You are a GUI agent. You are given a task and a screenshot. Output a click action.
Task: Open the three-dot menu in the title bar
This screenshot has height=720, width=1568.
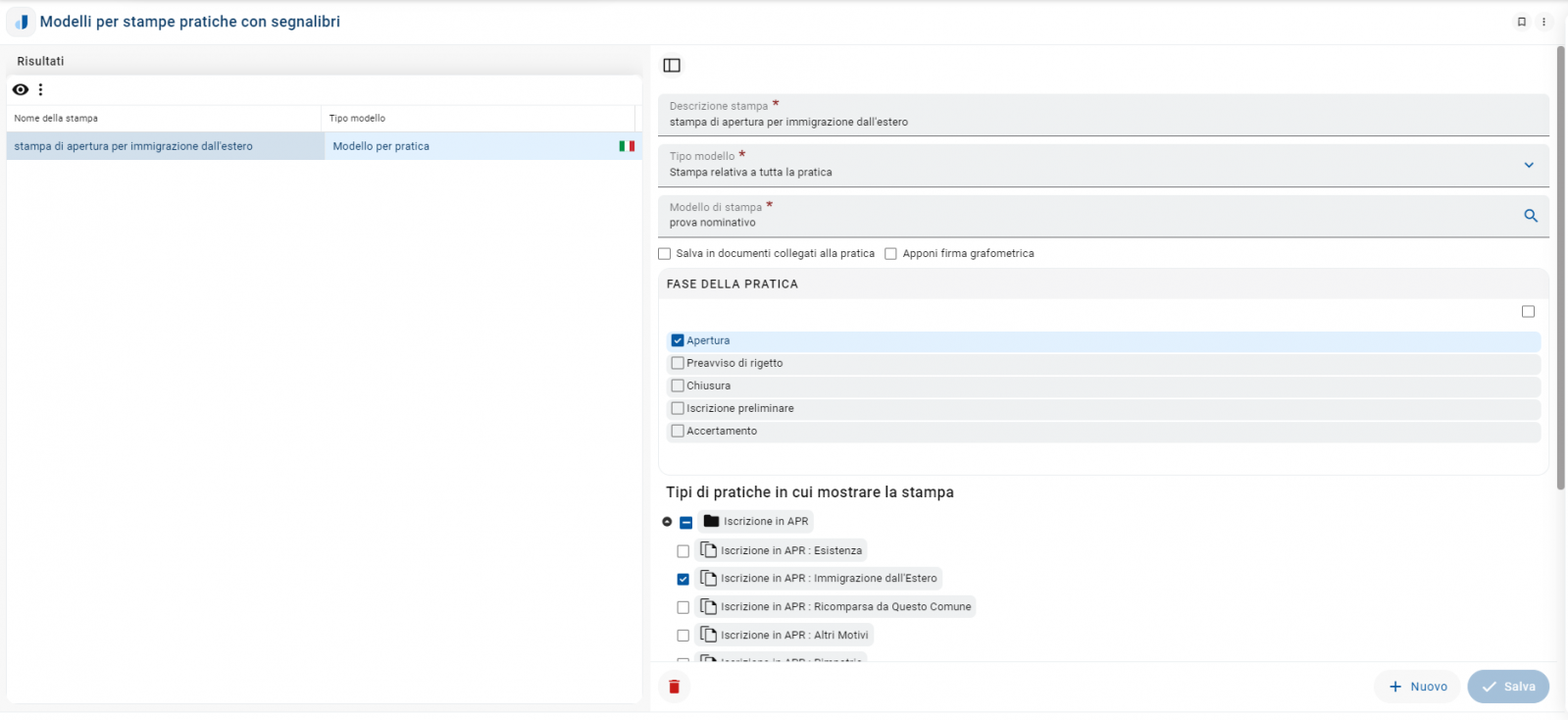click(1543, 22)
